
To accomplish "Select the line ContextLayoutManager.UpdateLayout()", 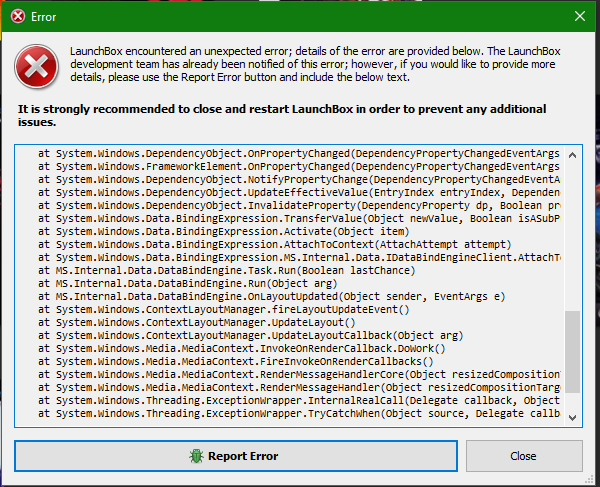I will (197, 322).
